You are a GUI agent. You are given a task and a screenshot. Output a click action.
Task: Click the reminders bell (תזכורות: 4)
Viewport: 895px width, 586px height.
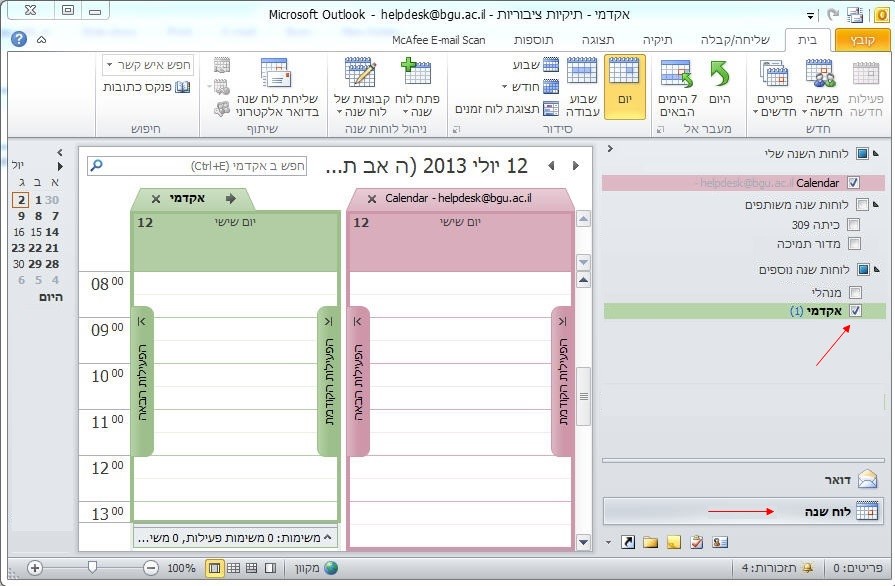point(807,568)
